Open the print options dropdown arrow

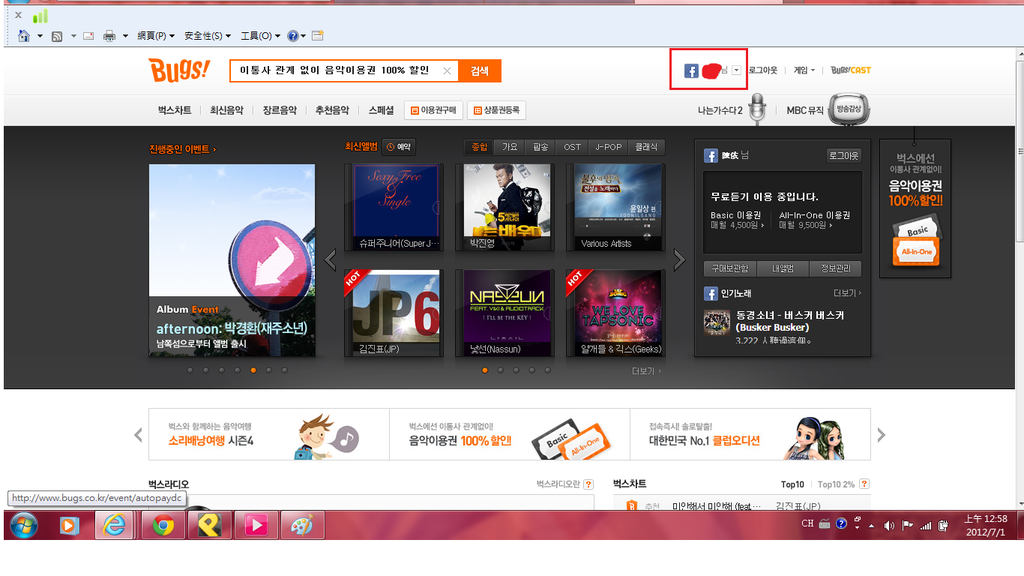125,37
